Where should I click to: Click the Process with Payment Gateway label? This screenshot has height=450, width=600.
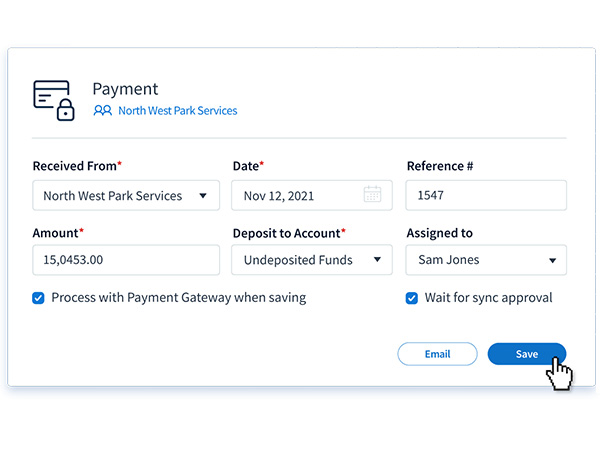tap(179, 298)
